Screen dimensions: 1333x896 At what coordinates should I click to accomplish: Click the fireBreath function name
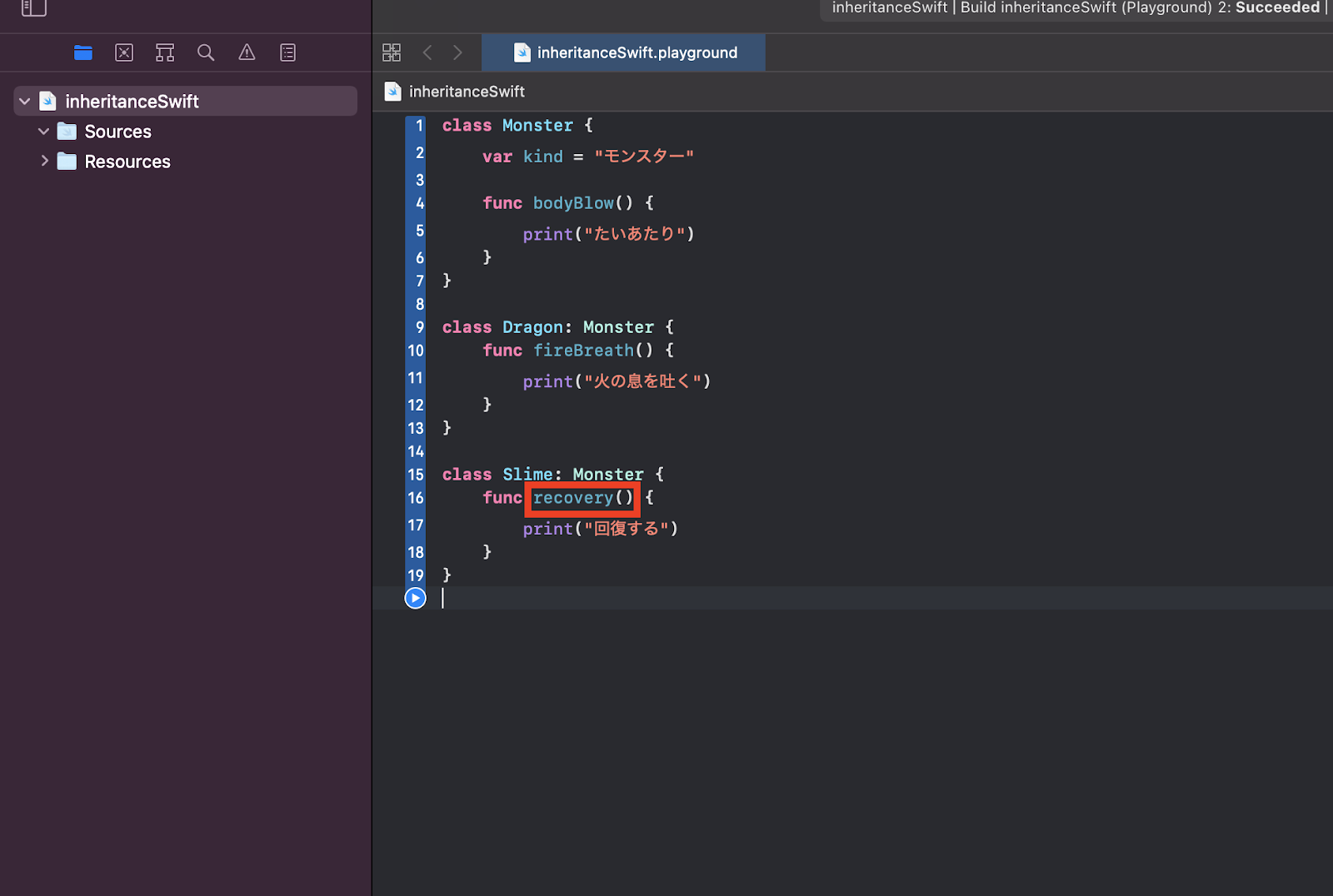point(583,351)
